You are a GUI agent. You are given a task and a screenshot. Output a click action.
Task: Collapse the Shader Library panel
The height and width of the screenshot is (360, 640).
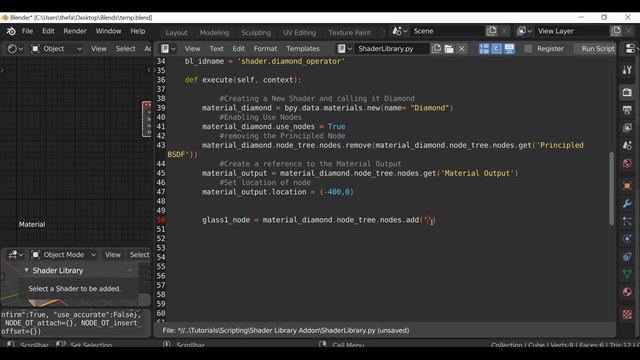tap(27, 270)
